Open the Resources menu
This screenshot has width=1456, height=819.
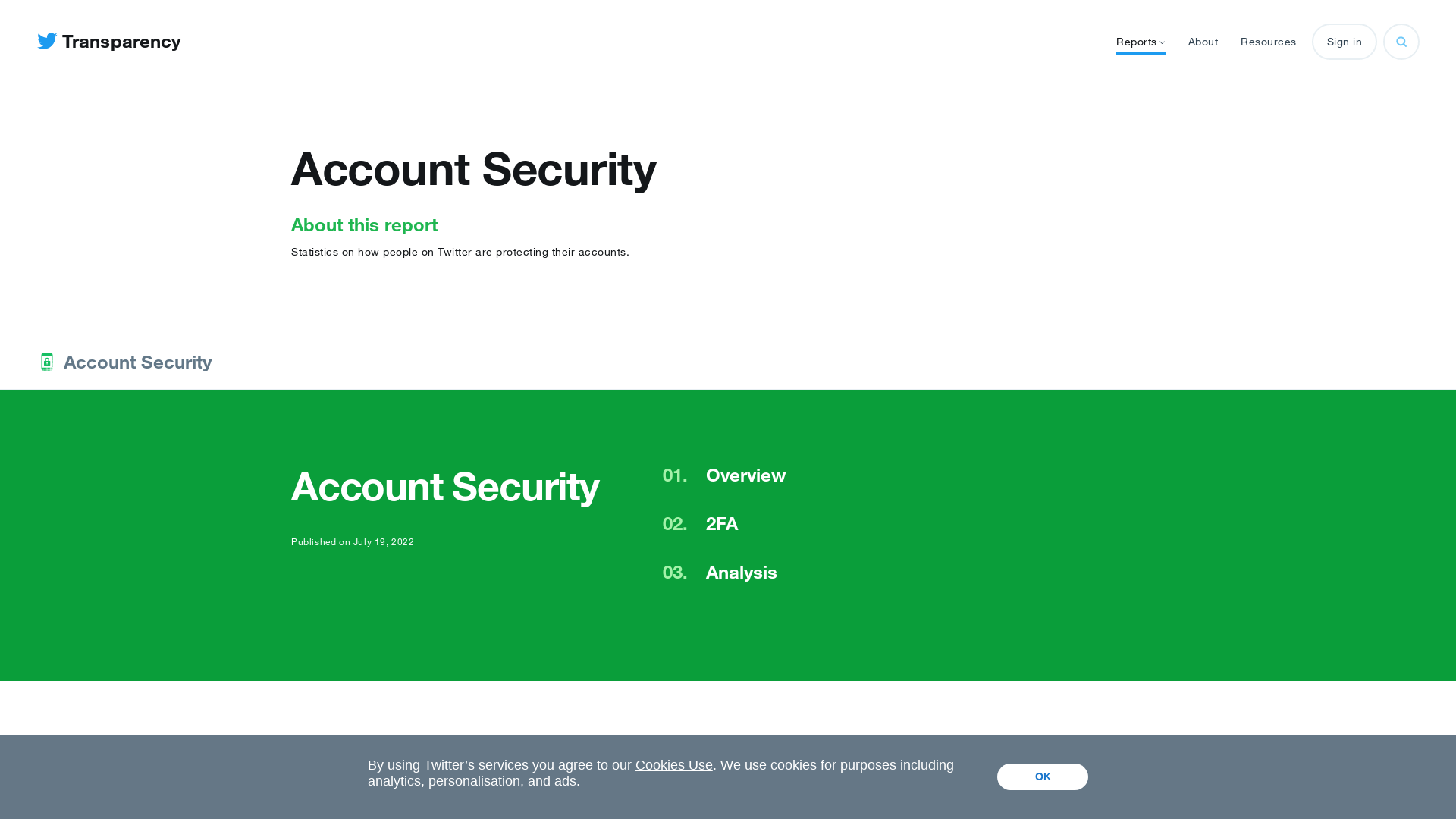pyautogui.click(x=1268, y=41)
